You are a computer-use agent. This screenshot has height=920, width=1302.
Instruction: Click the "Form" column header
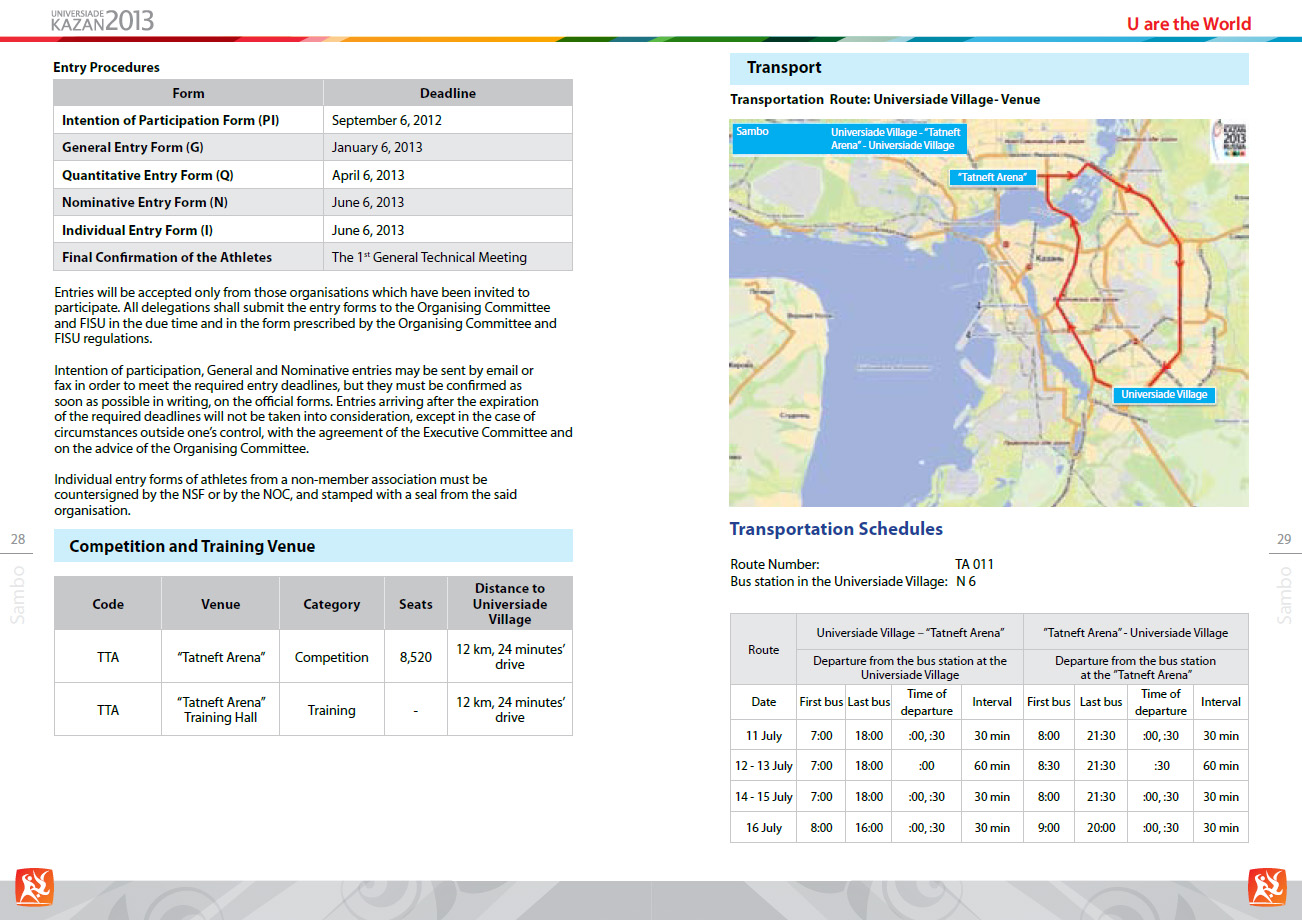tap(188, 93)
